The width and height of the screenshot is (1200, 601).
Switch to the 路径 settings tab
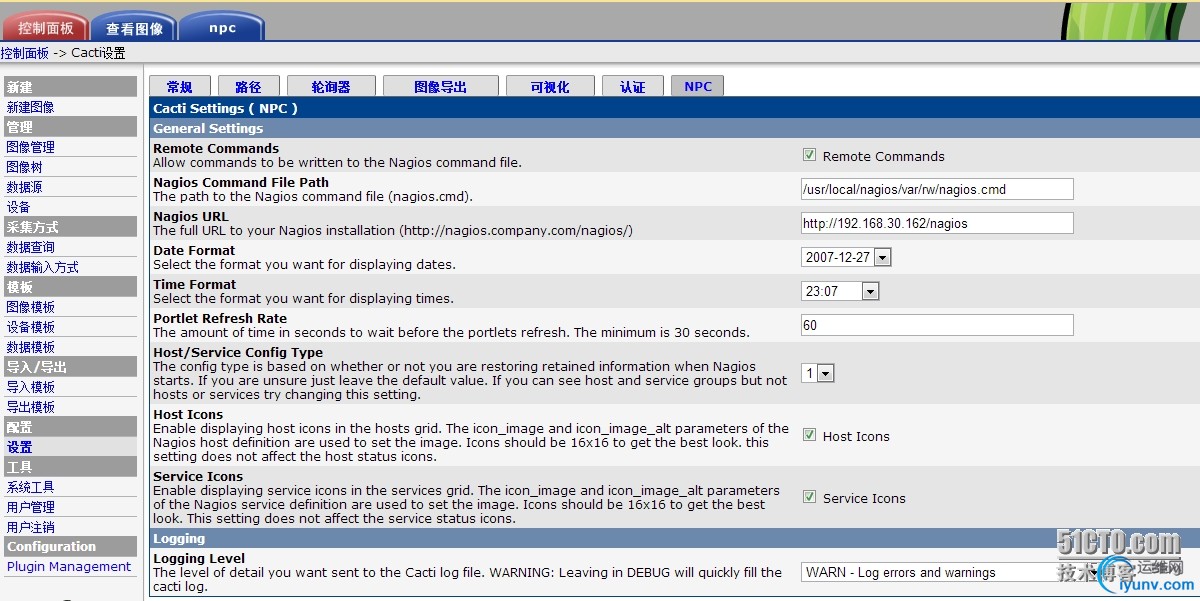(x=248, y=87)
